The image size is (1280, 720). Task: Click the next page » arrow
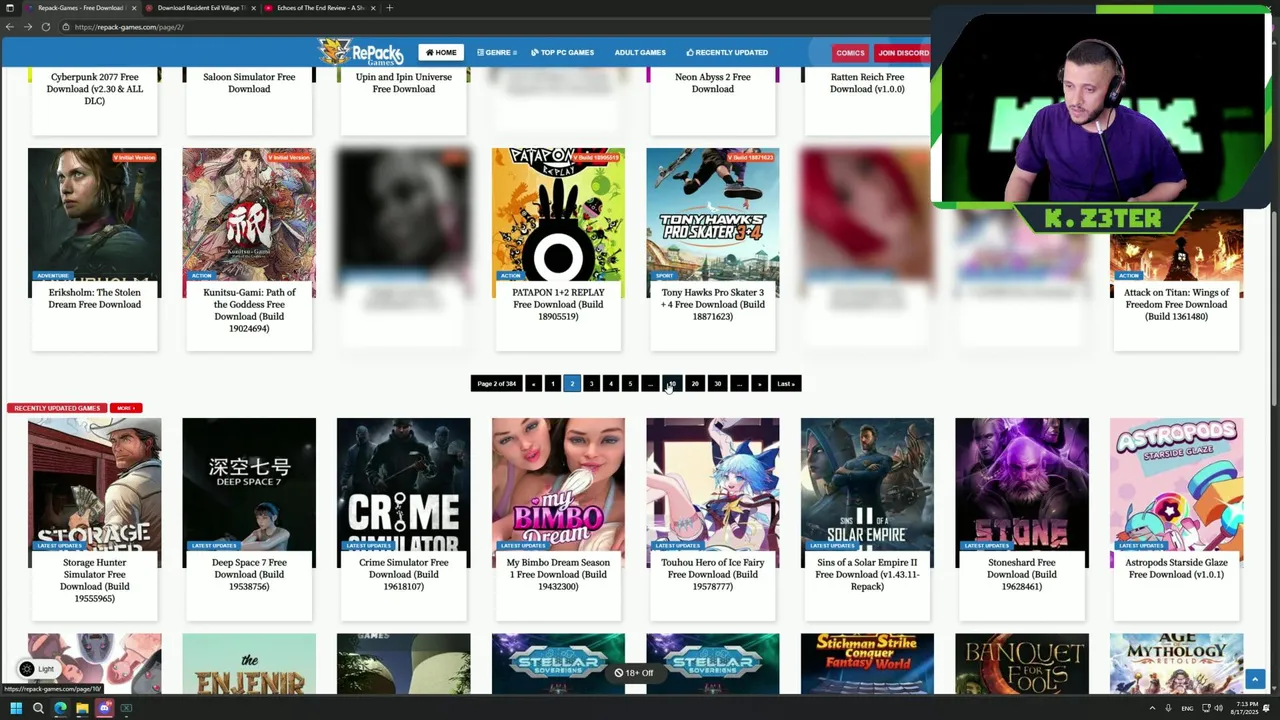pos(759,383)
